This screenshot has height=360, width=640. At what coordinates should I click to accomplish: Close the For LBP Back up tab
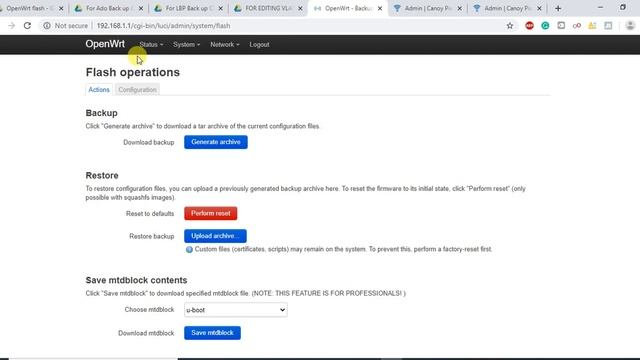tap(220, 8)
